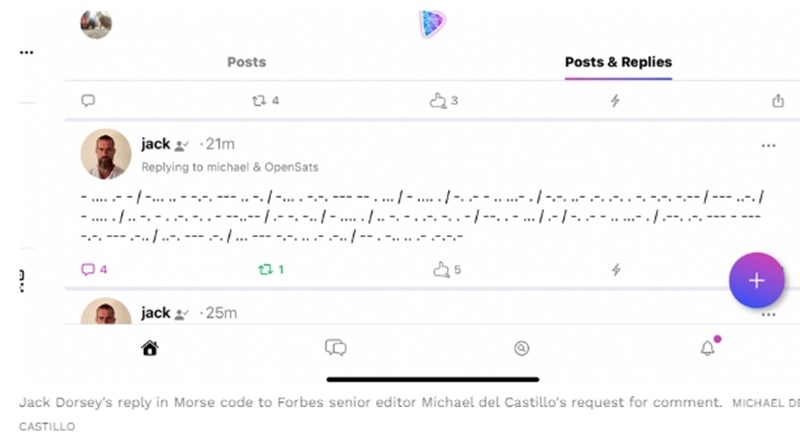Open the Home feed icon

(x=150, y=348)
